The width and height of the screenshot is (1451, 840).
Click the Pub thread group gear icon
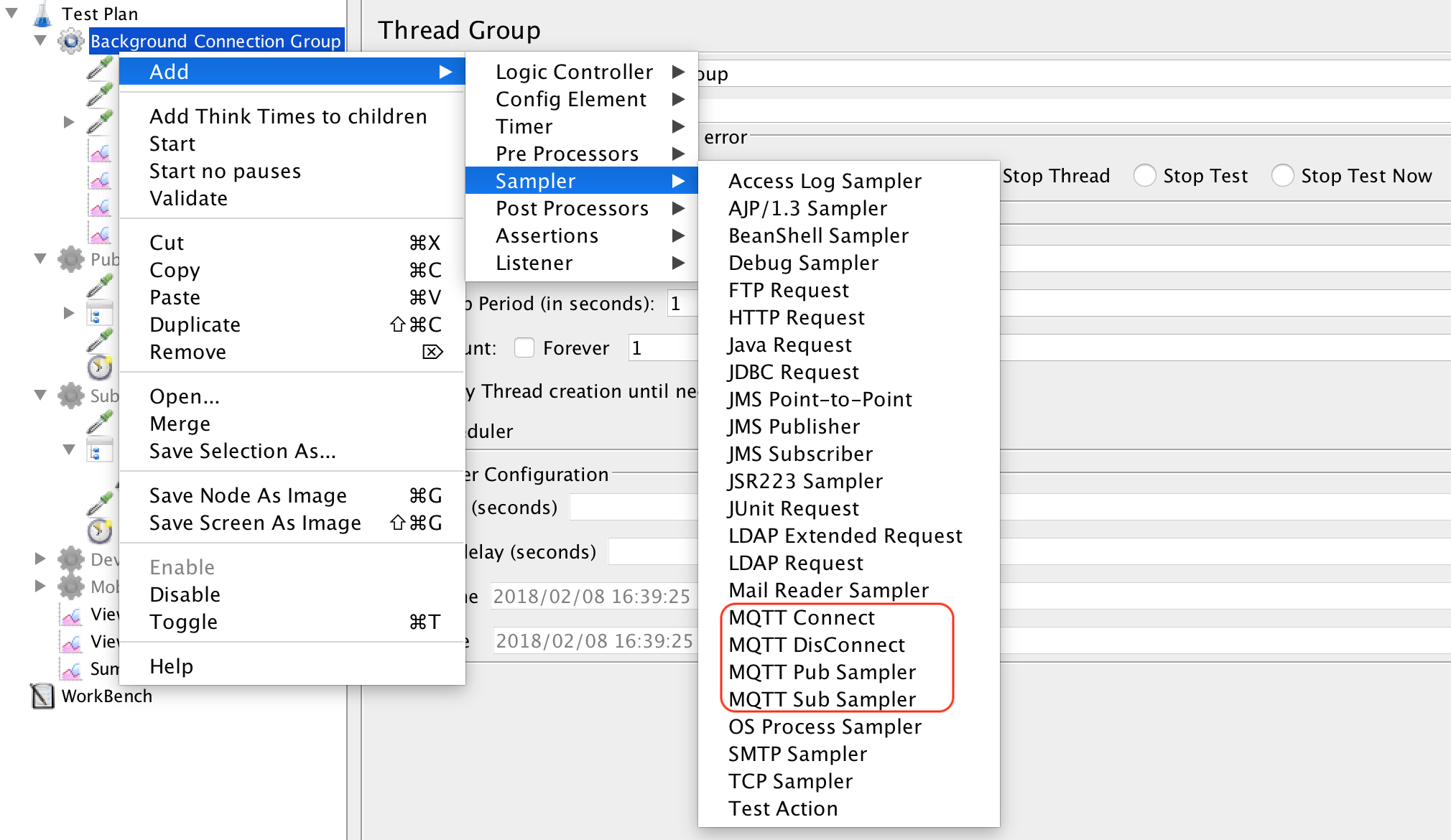71,259
